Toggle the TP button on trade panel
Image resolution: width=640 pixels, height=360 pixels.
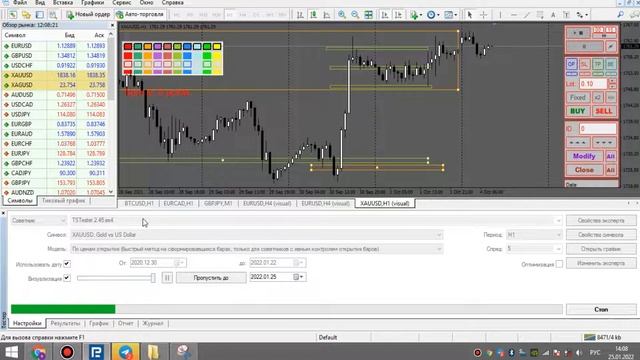(x=598, y=64)
